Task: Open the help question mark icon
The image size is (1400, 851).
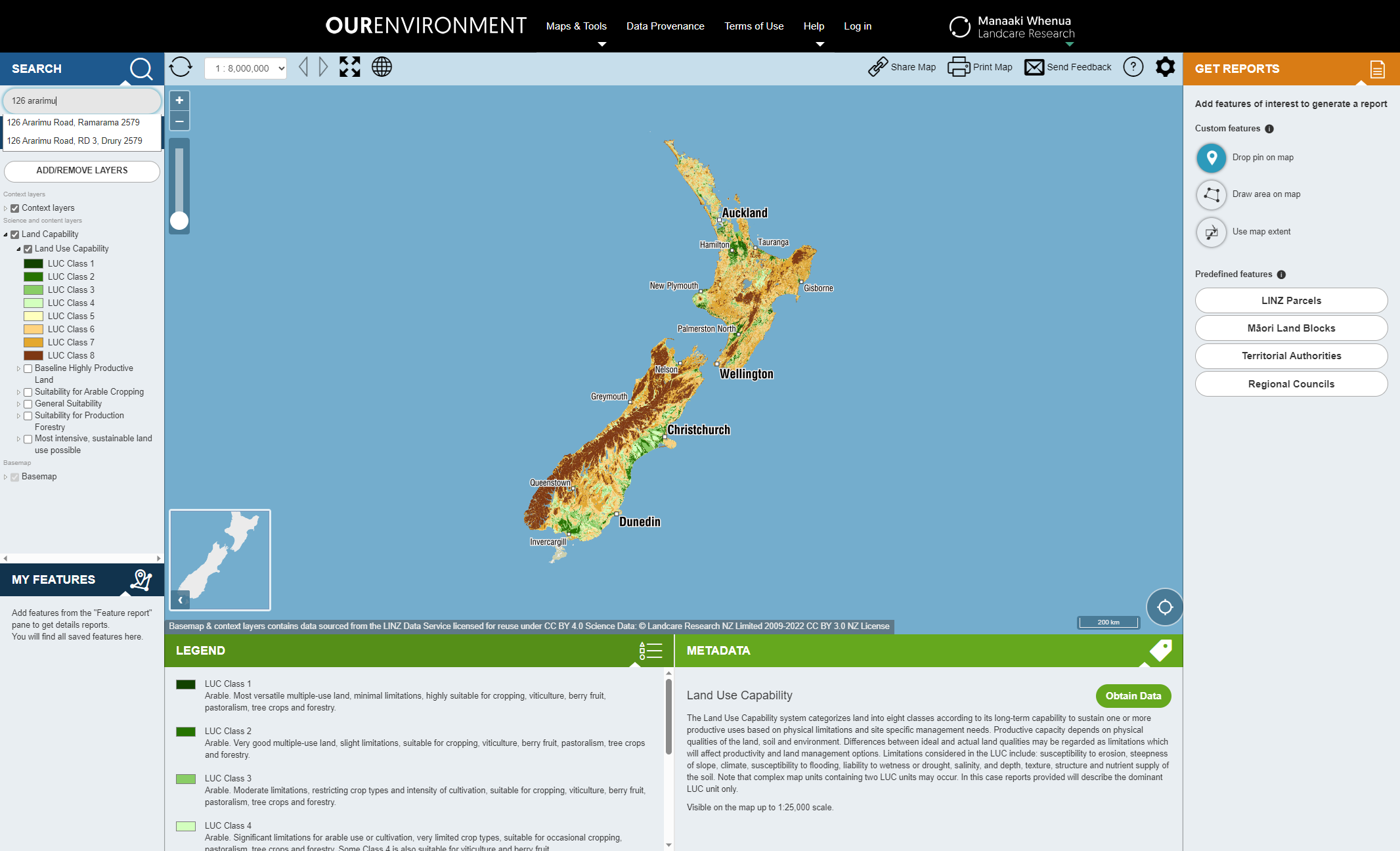Action: pos(1133,67)
